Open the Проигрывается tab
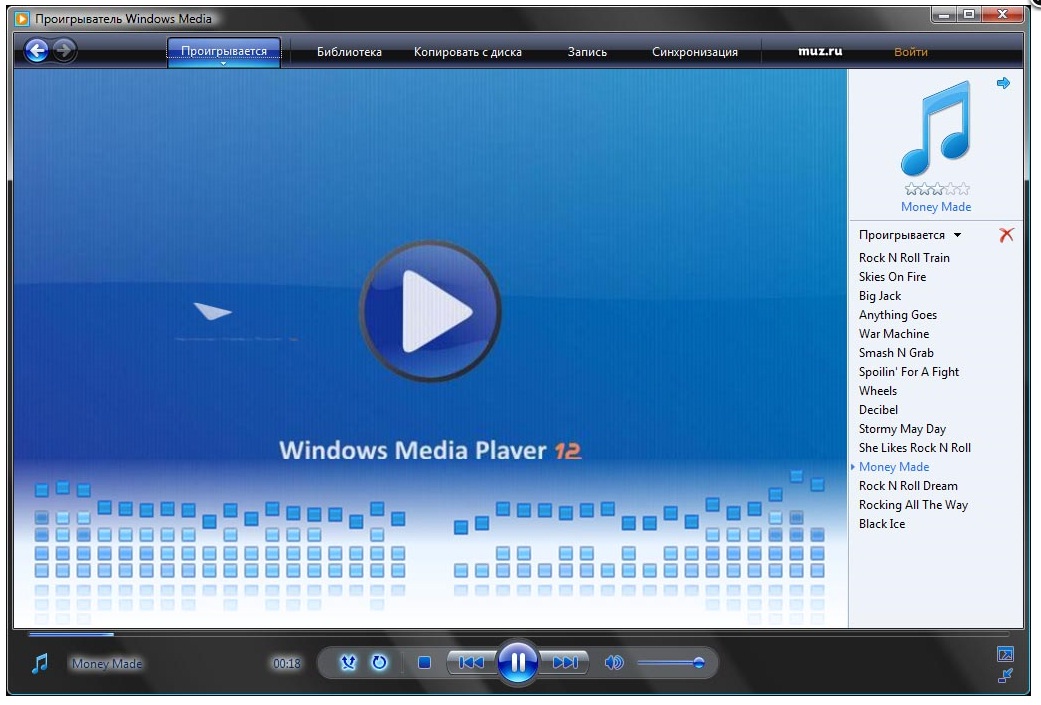This screenshot has width=1041, height=705. [x=224, y=50]
